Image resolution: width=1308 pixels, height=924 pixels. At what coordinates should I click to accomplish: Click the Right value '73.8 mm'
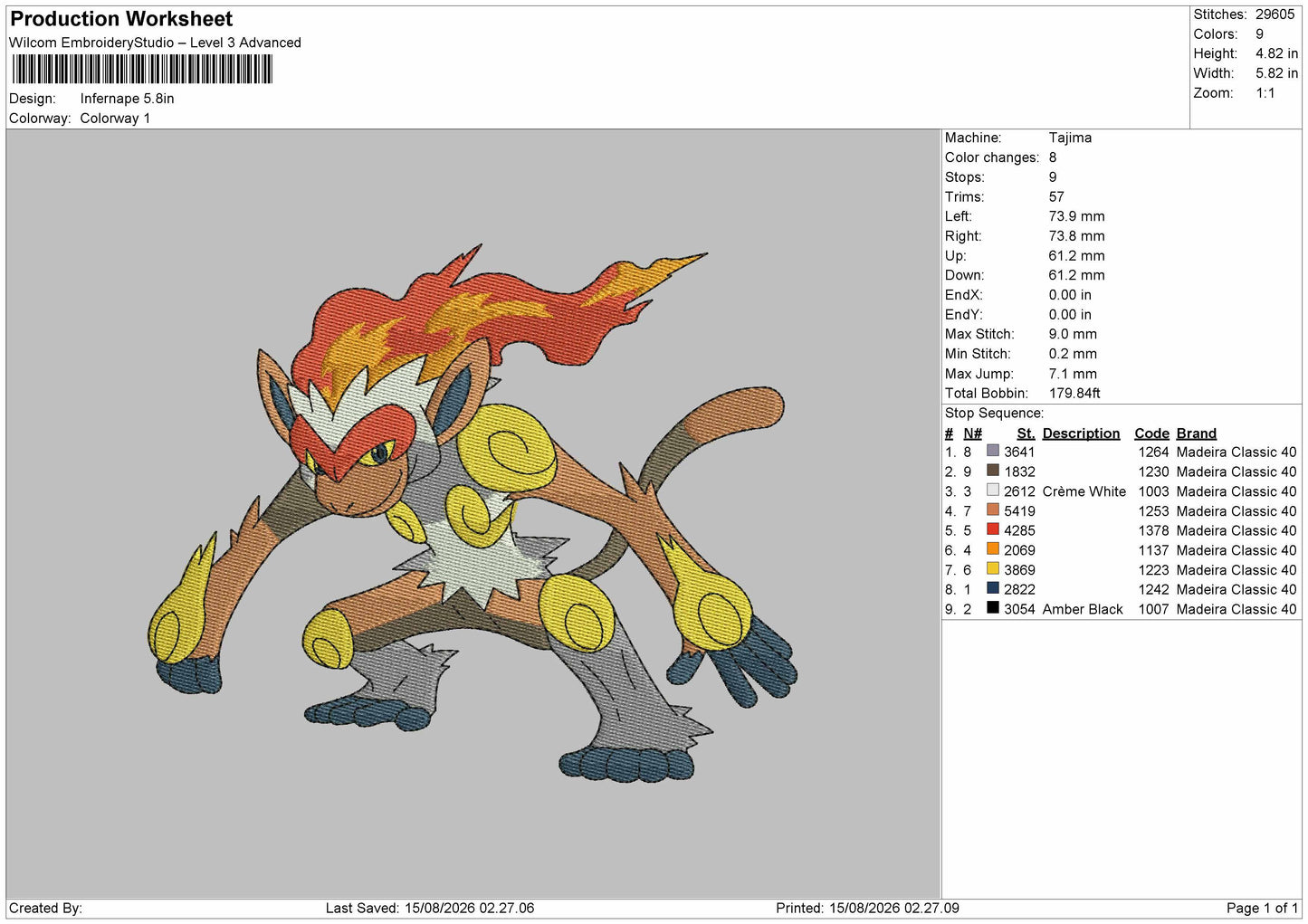pyautogui.click(x=1076, y=236)
